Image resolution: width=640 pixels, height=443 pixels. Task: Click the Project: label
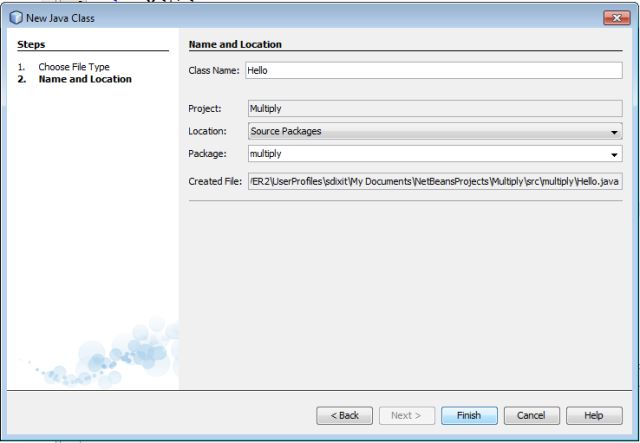(x=205, y=109)
